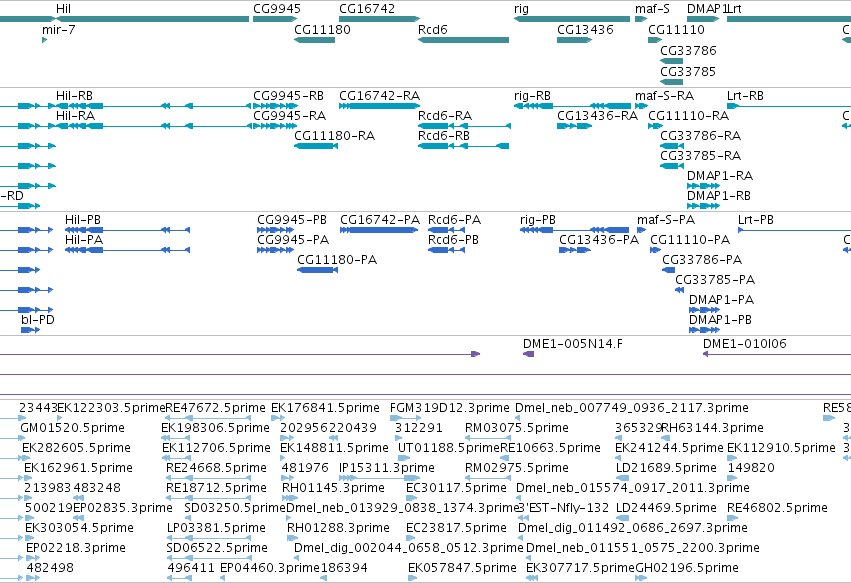Select the CG11180-PA protein bar
Viewport: 851px width, 583px height.
coord(317,270)
